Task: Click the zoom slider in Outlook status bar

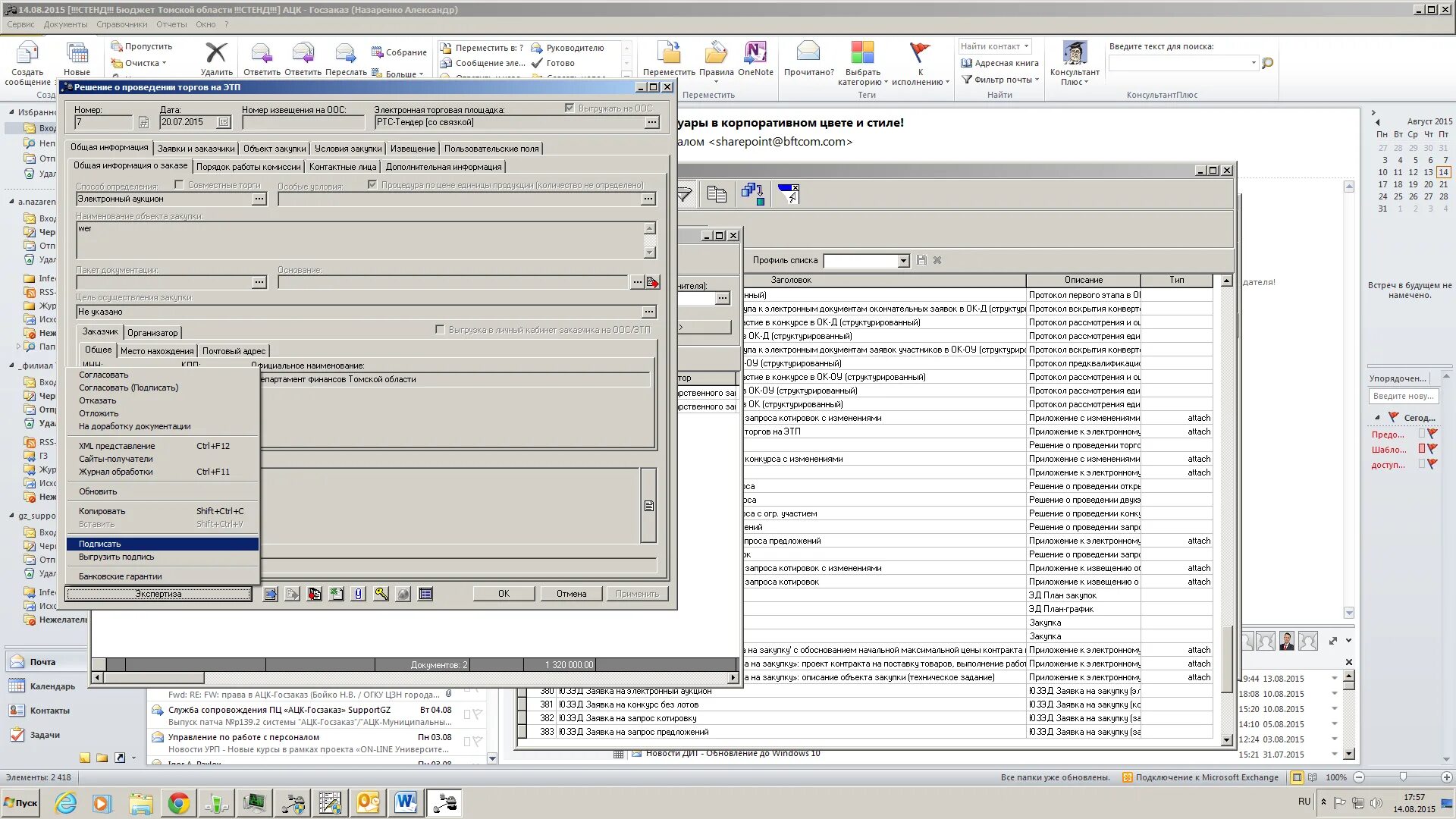Action: 1403,777
